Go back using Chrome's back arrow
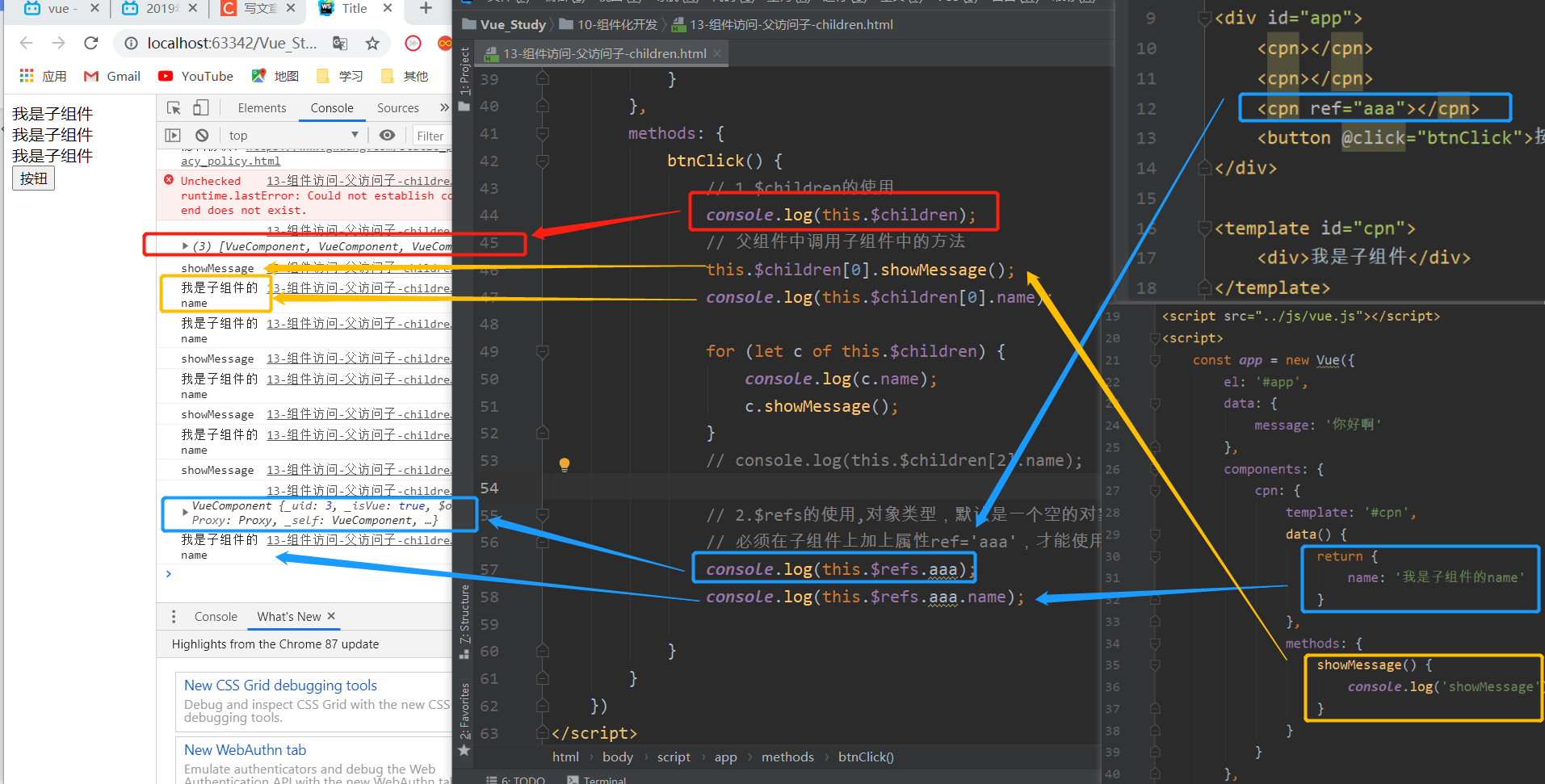The image size is (1545, 784). click(x=26, y=43)
